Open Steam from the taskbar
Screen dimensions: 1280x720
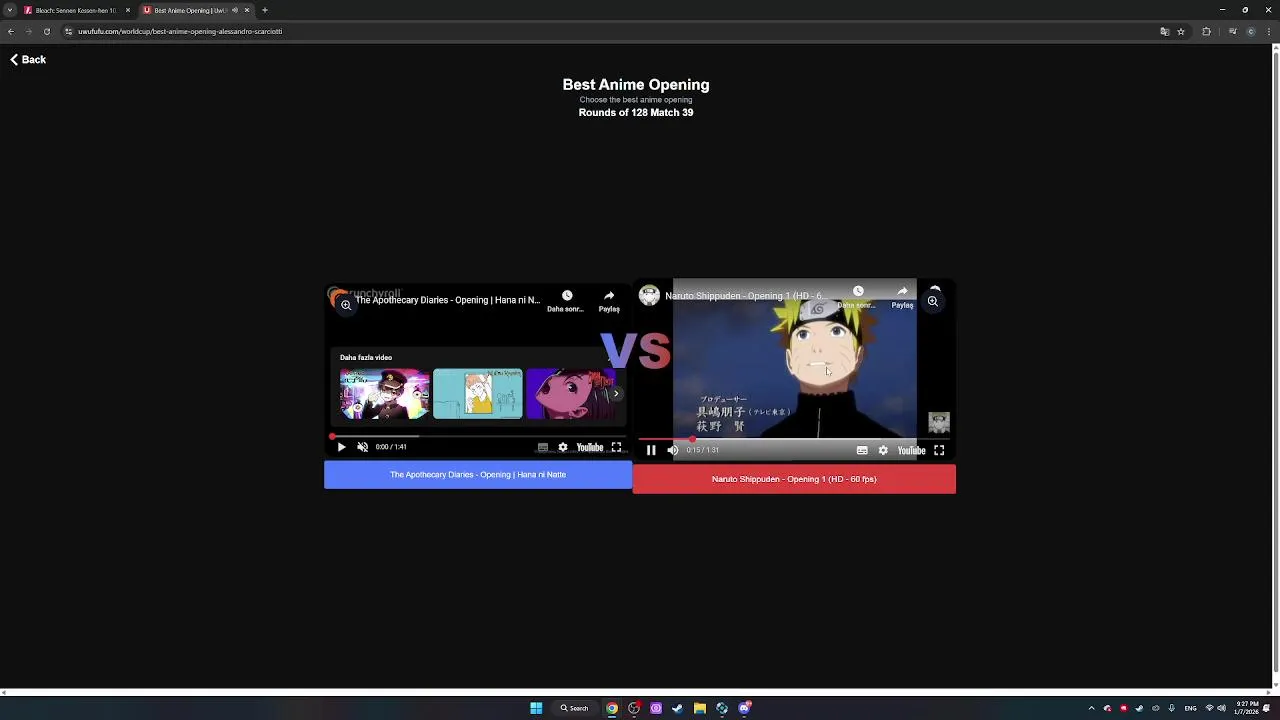pyautogui.click(x=678, y=708)
